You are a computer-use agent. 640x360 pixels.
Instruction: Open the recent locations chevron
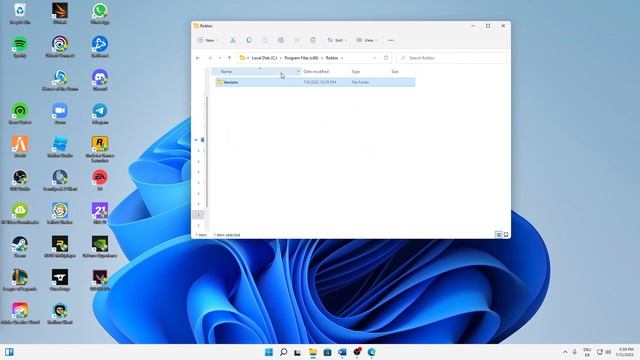(x=220, y=58)
